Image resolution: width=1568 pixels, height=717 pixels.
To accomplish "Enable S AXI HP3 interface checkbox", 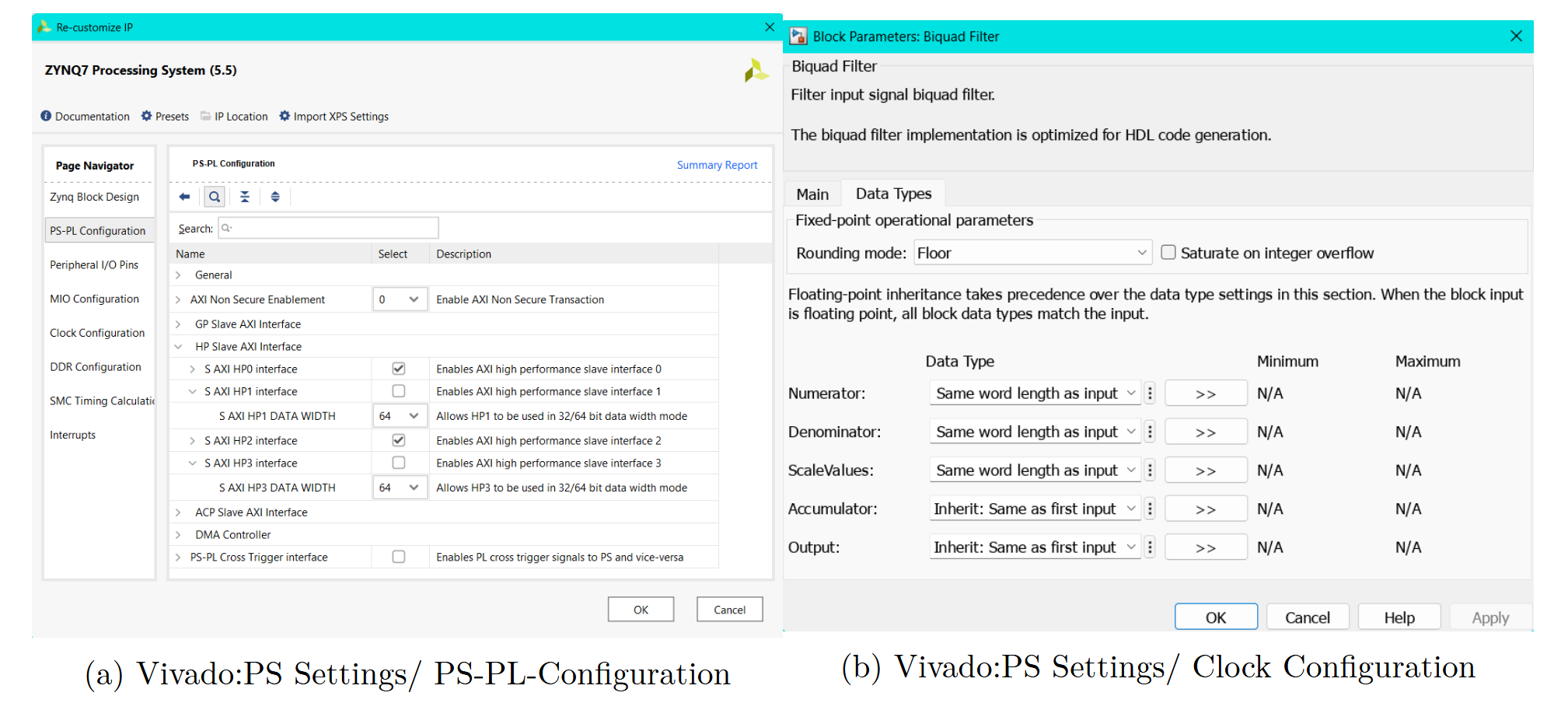I will point(399,463).
